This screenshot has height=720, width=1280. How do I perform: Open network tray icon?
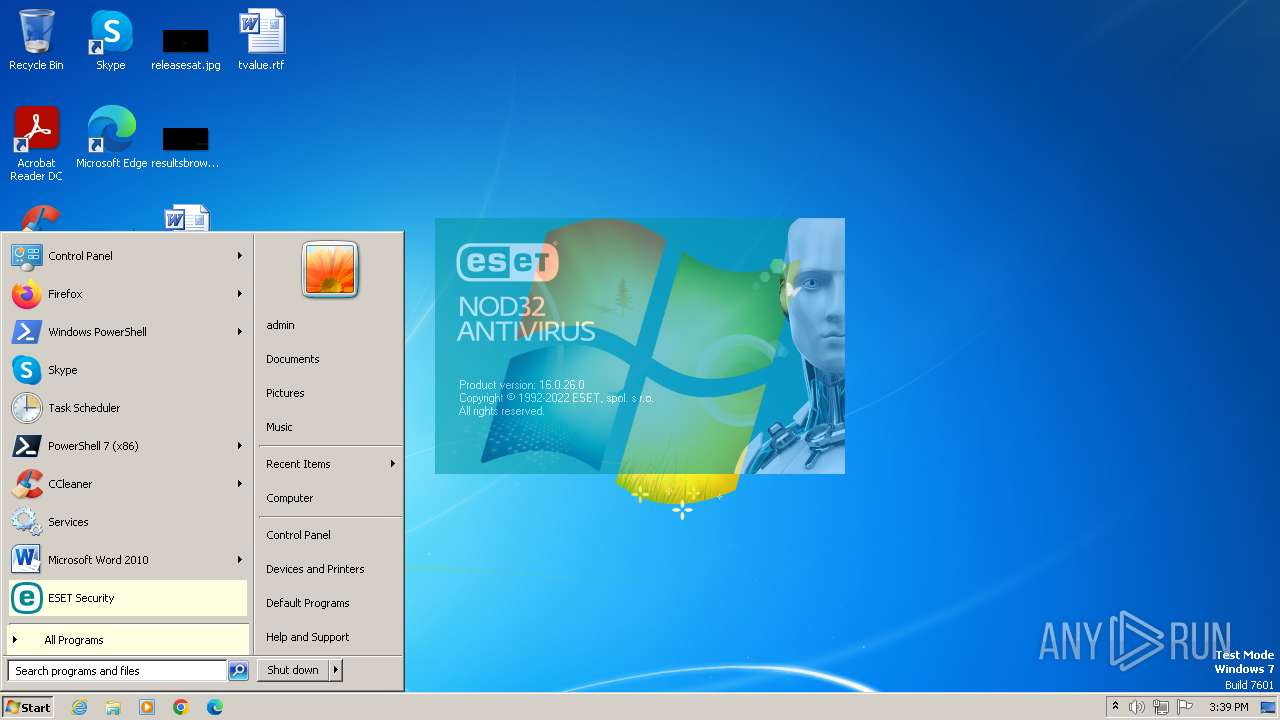coord(1161,707)
